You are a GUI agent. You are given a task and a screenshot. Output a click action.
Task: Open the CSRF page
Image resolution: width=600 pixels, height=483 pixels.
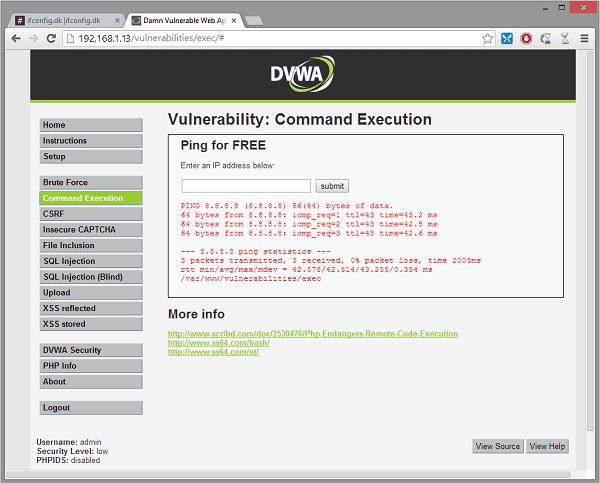pos(91,214)
